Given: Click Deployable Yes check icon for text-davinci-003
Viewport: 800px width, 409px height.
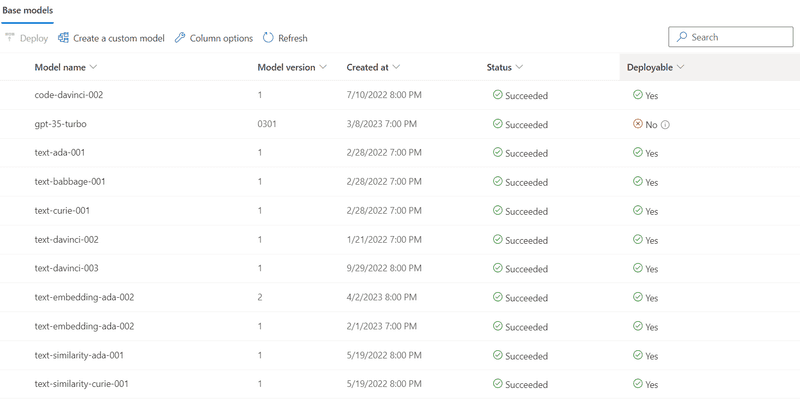Looking at the screenshot, I should click(x=637, y=268).
